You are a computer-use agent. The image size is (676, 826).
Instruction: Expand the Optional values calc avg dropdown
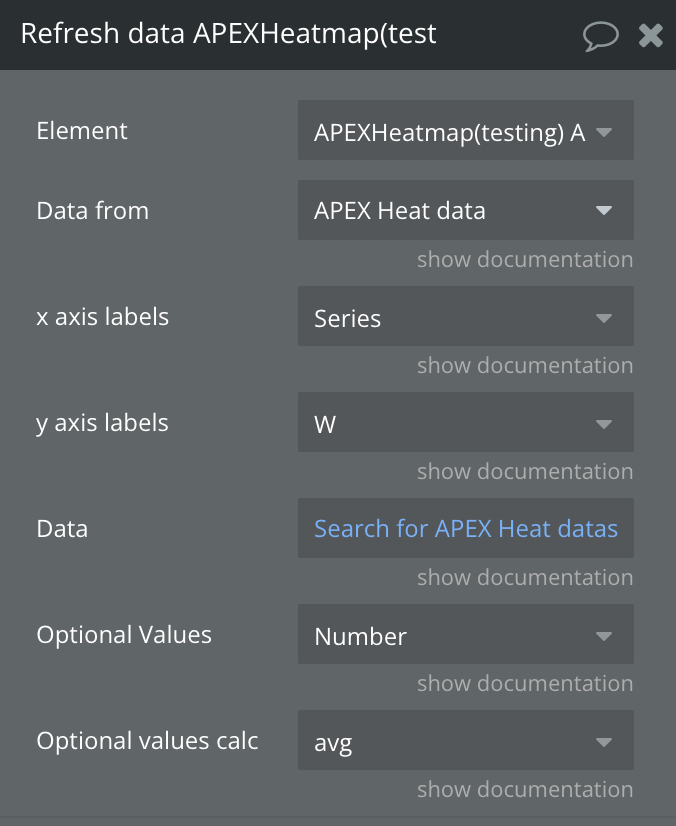465,742
